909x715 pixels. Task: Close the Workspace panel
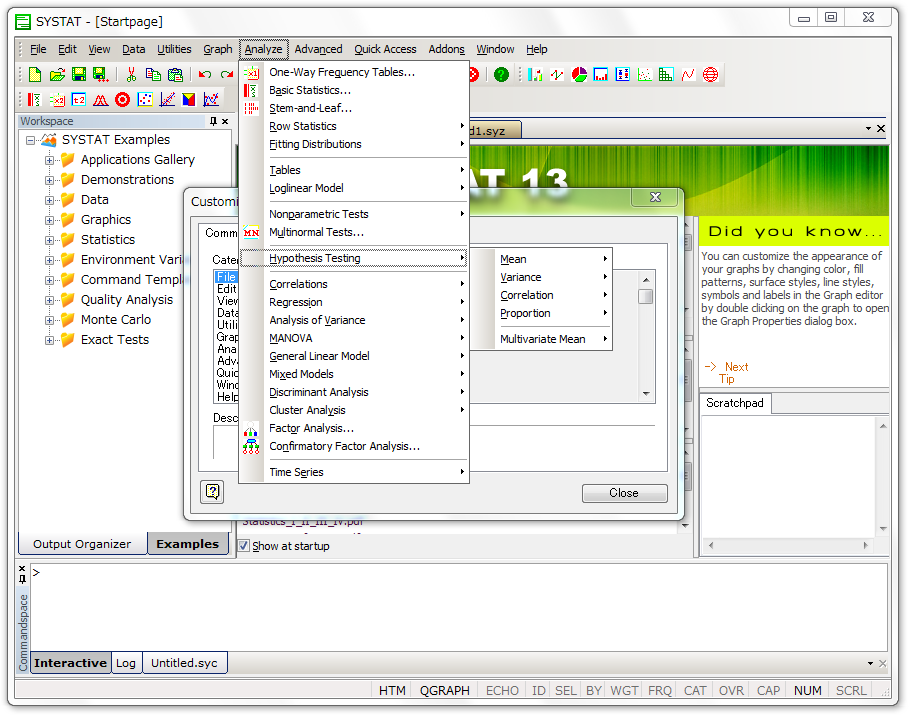coord(225,121)
